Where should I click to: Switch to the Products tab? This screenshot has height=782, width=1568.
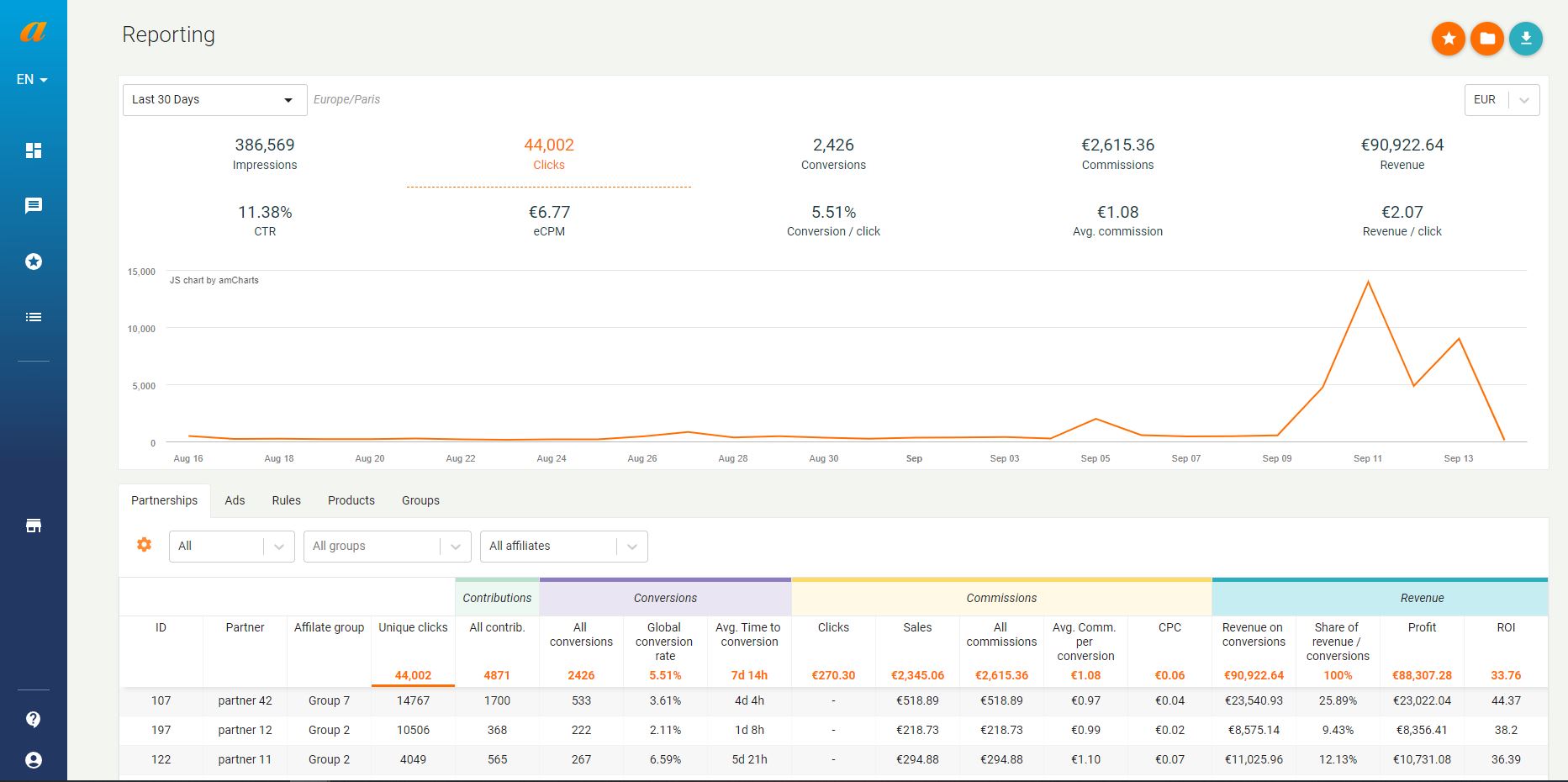(351, 500)
